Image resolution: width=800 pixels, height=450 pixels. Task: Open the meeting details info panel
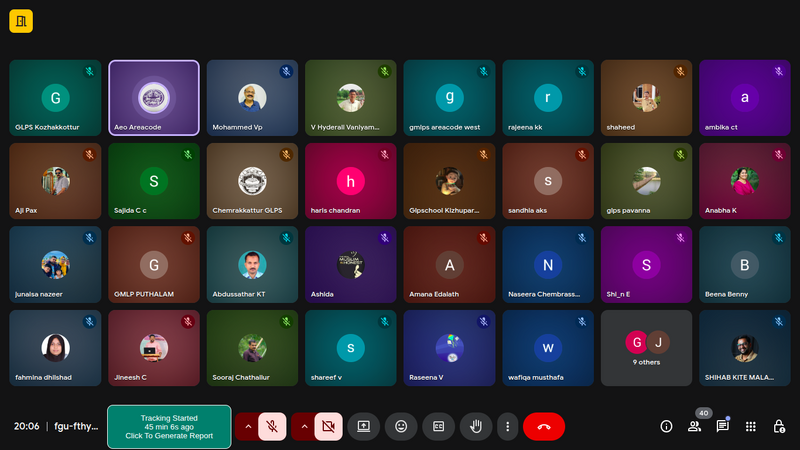tap(666, 426)
